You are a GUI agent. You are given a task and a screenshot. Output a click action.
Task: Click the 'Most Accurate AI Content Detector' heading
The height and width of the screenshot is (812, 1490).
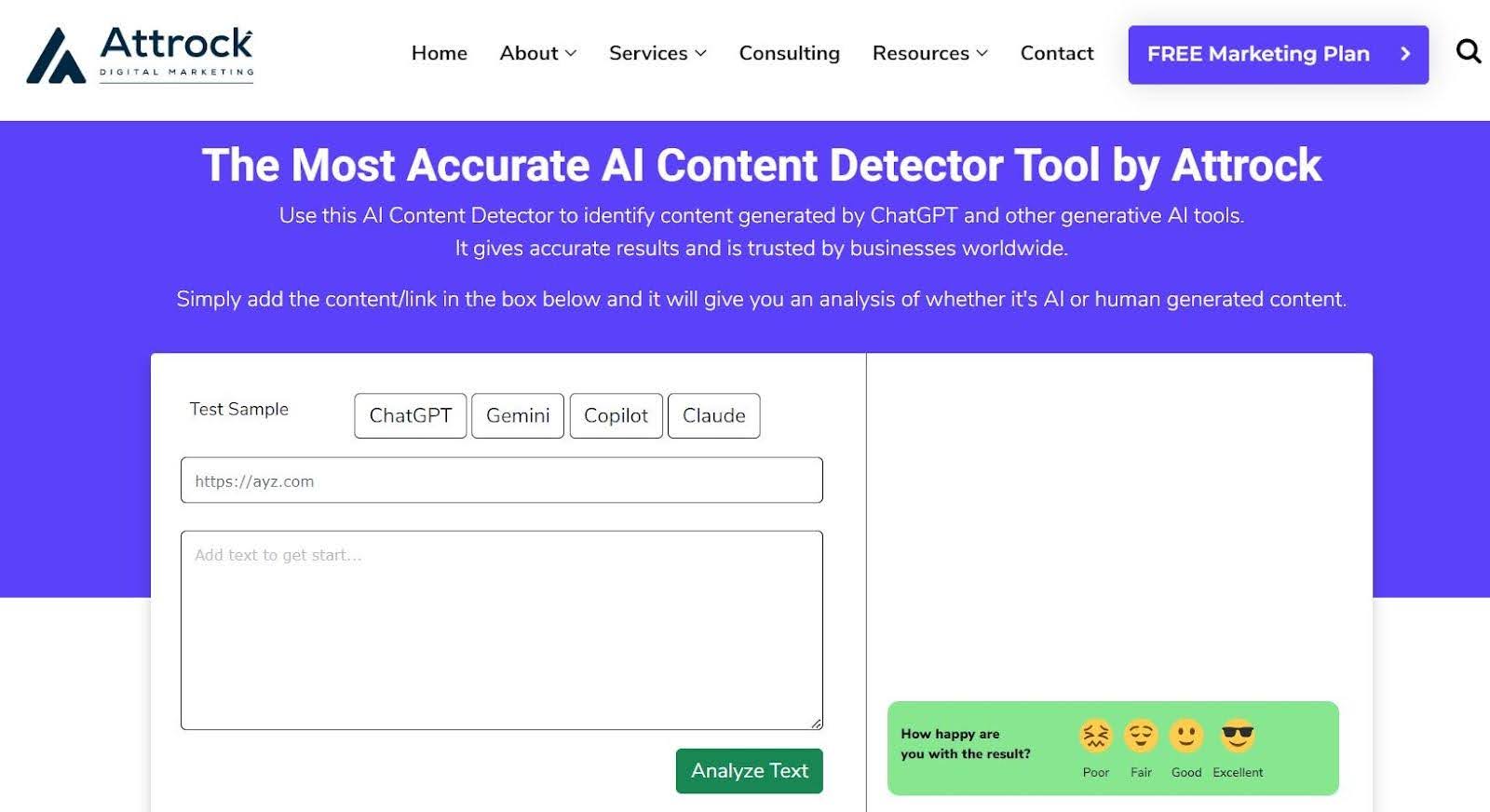762,166
